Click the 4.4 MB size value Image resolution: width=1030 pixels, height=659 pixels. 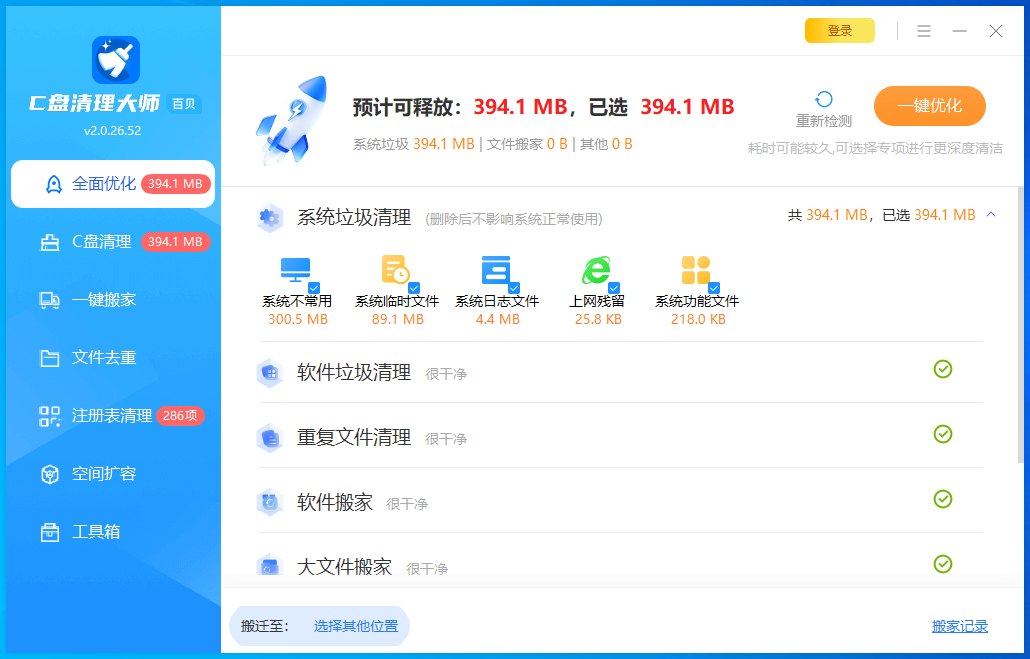(497, 319)
